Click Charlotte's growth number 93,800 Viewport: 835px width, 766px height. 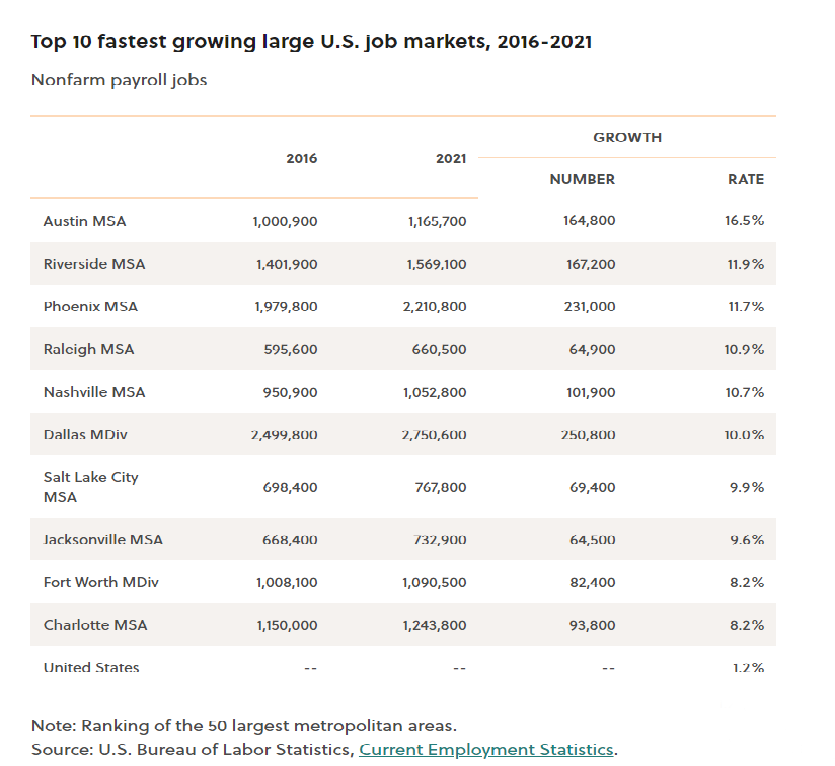coord(592,625)
